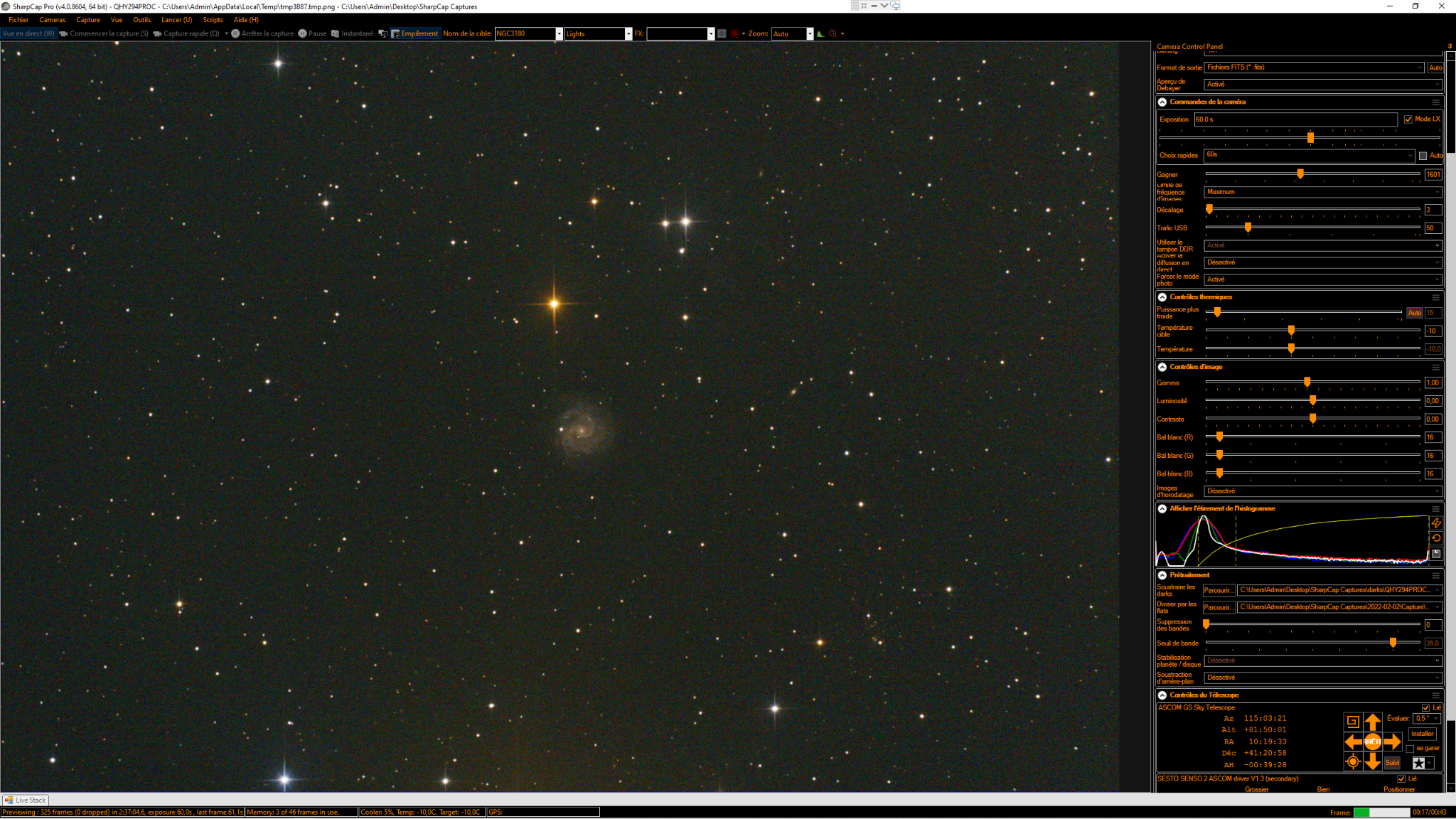Click the red reticule crosshair toolbar icon
This screenshot has height=819, width=1456.
(734, 33)
